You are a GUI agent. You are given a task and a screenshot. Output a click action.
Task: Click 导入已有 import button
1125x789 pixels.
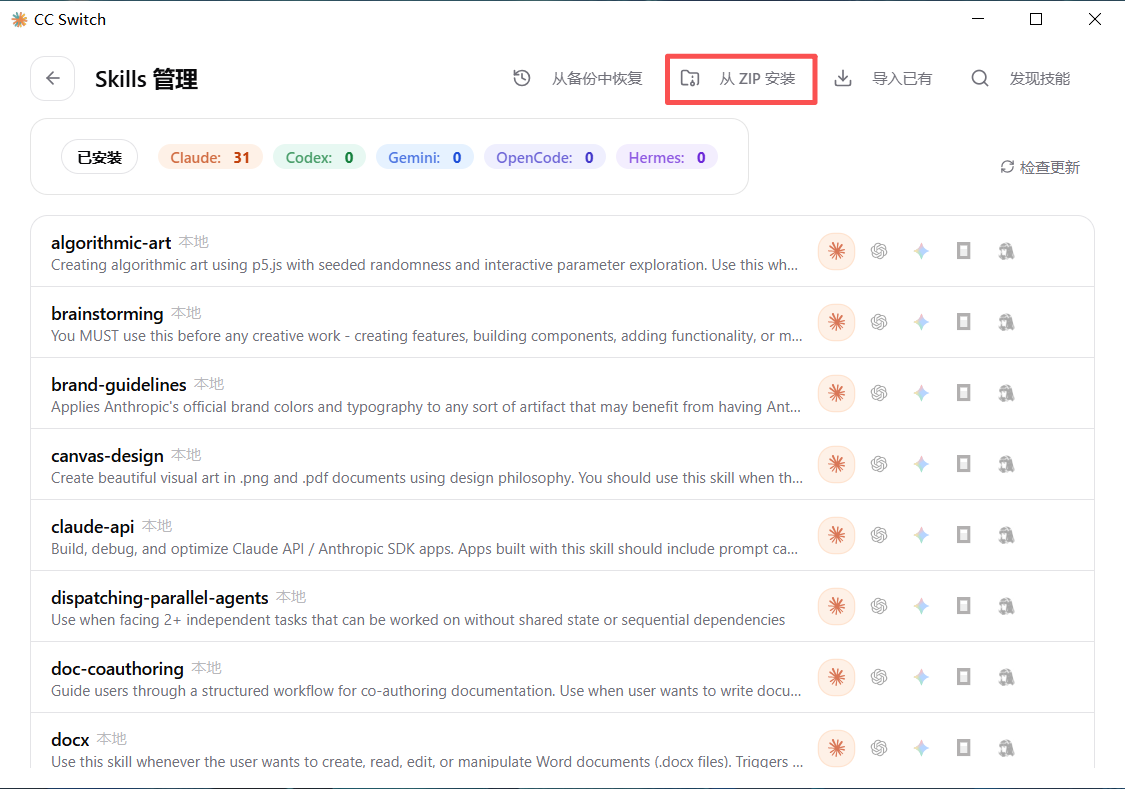pyautogui.click(x=884, y=78)
